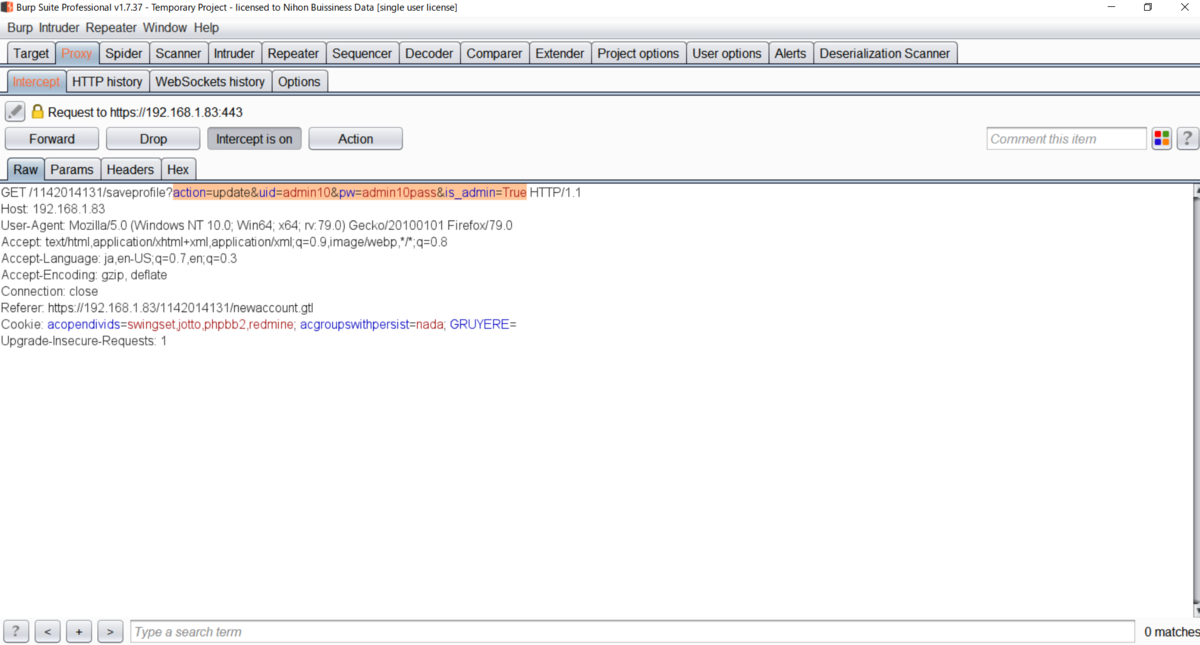
Task: Switch to the Decoder tab
Action: click(429, 53)
